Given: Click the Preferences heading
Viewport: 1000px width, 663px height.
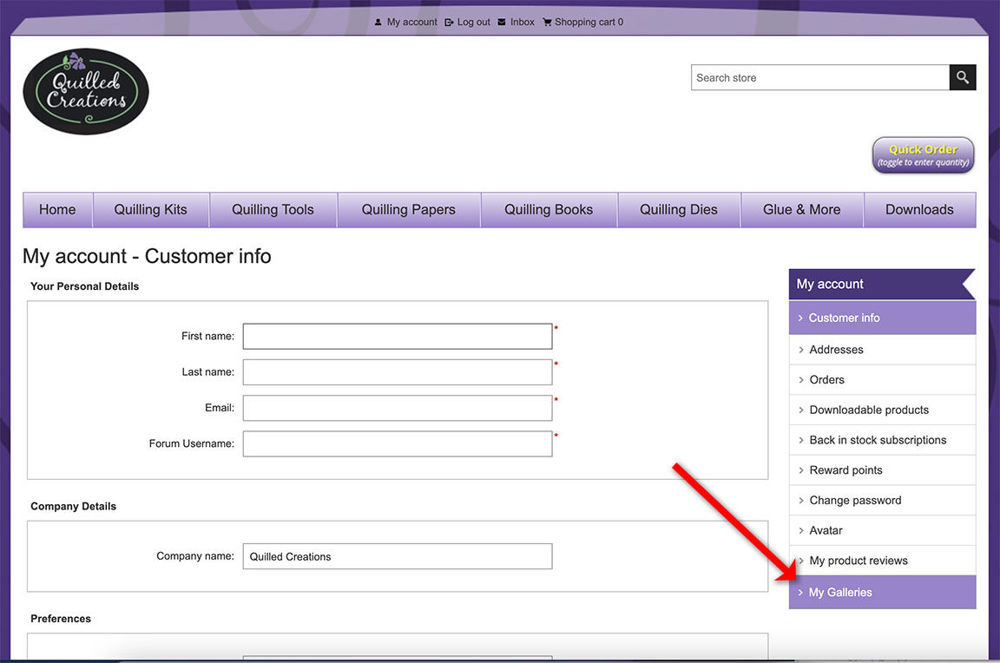Looking at the screenshot, I should pos(61,618).
